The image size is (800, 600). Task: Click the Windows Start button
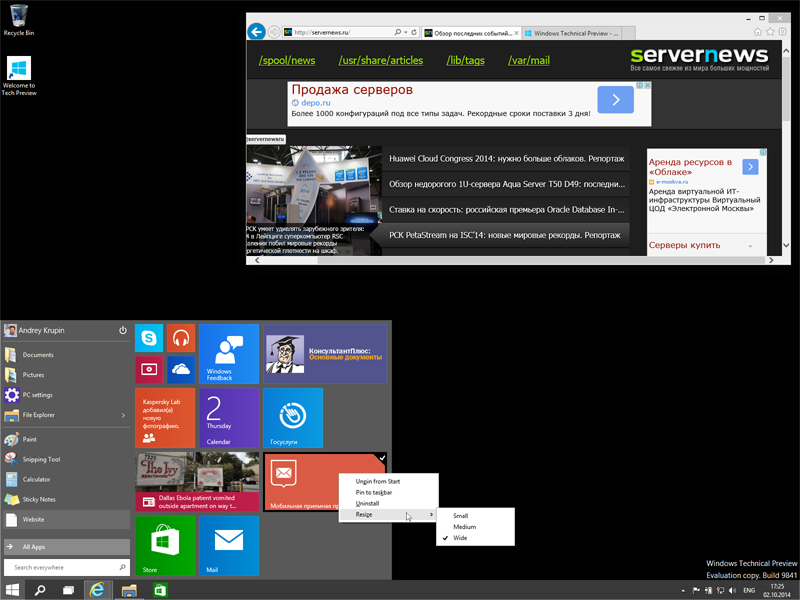click(14, 590)
